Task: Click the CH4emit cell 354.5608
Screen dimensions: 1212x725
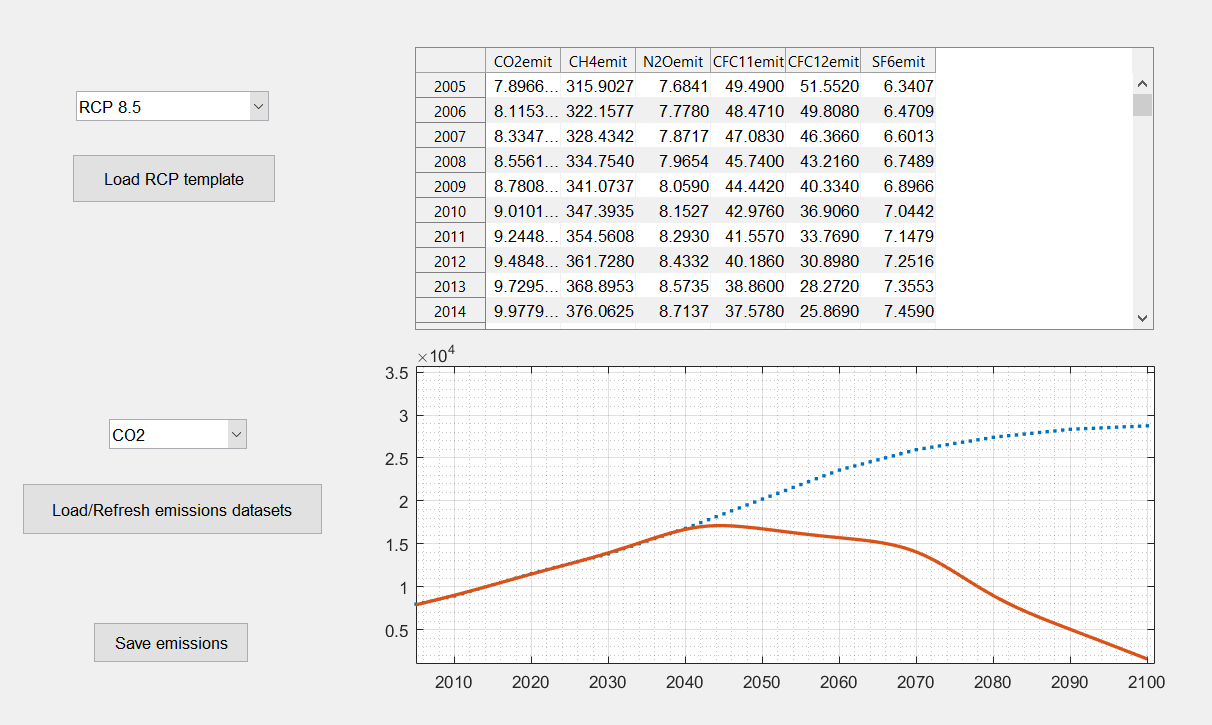Action: 598,237
